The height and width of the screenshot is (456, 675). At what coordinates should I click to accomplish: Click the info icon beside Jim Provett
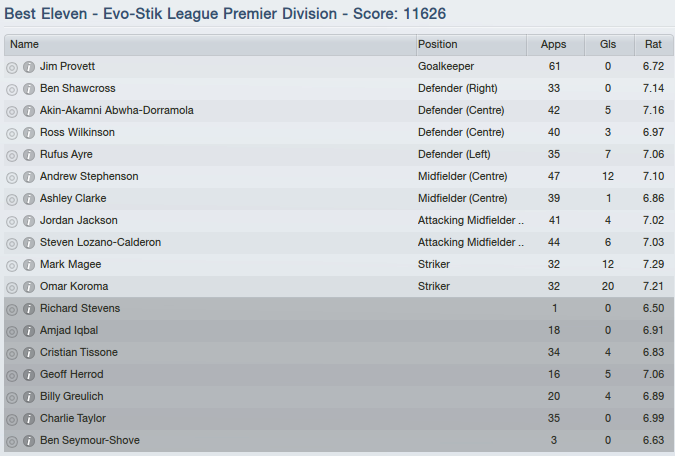tap(29, 67)
